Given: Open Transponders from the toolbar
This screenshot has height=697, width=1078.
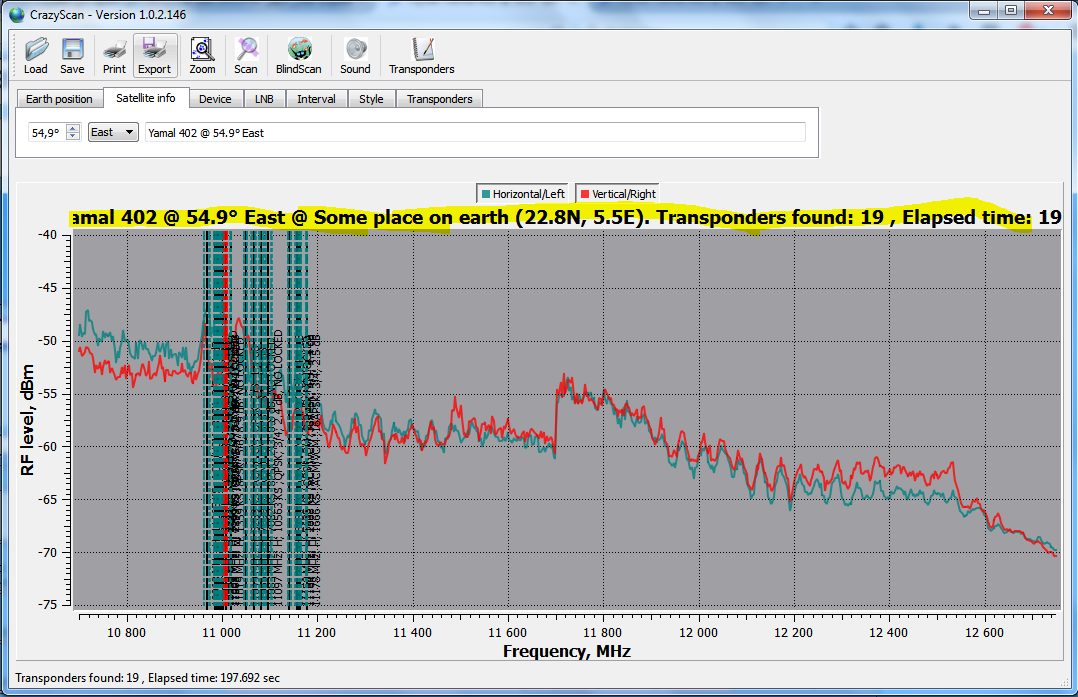Looking at the screenshot, I should 422,55.
